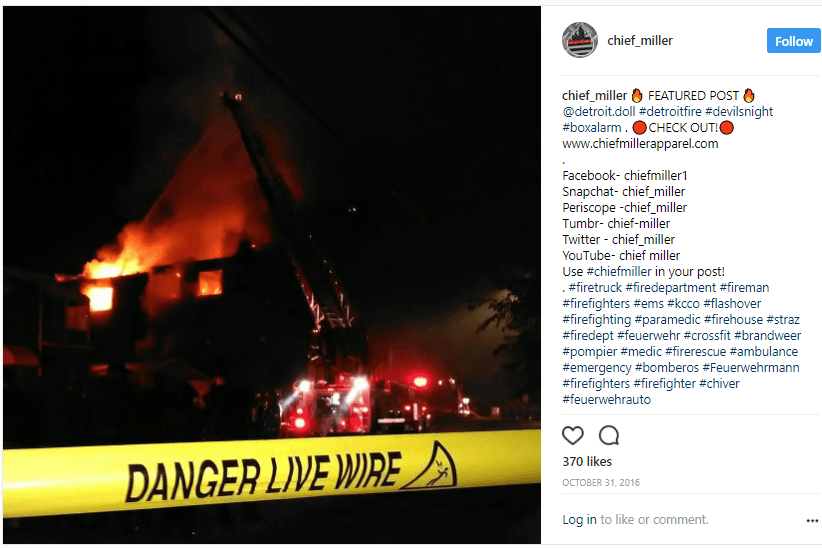Click chief_miller username starting the caption
The width and height of the screenshot is (822, 548).
594,96
